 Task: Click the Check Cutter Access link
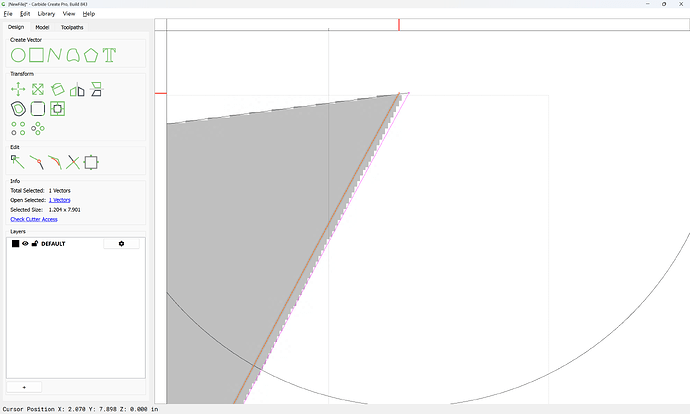34,219
